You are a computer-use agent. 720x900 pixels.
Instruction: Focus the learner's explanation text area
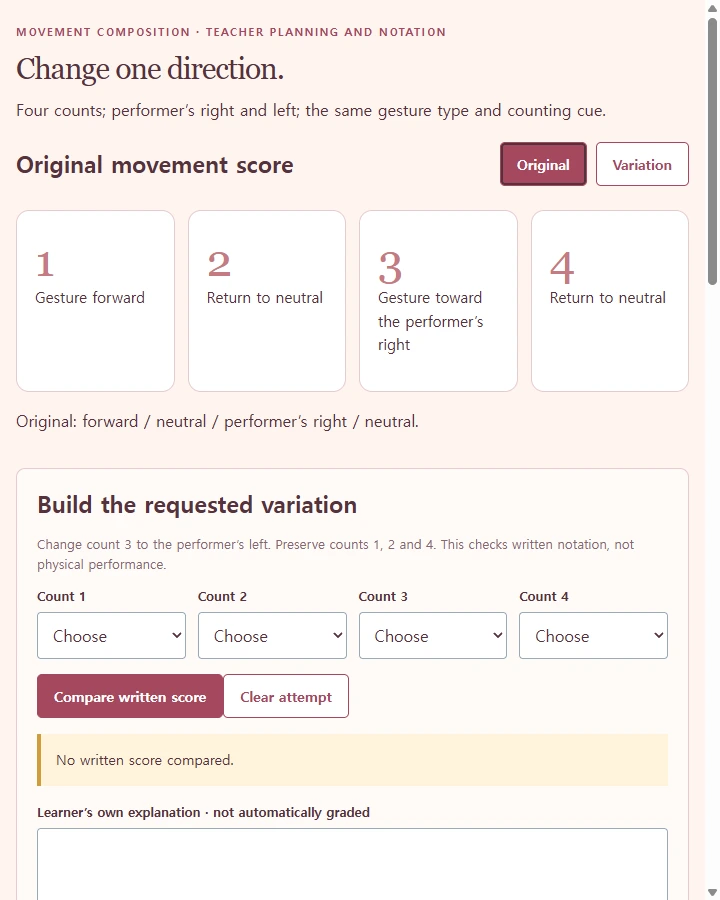pos(353,864)
